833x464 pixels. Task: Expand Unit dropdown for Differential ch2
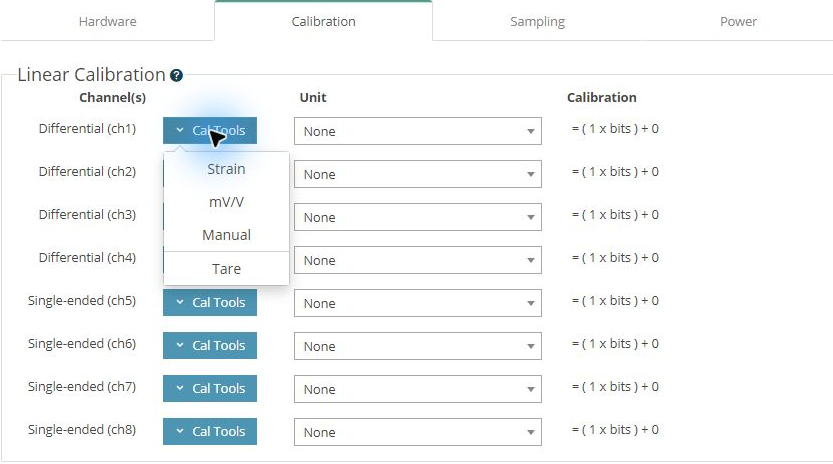(x=418, y=174)
